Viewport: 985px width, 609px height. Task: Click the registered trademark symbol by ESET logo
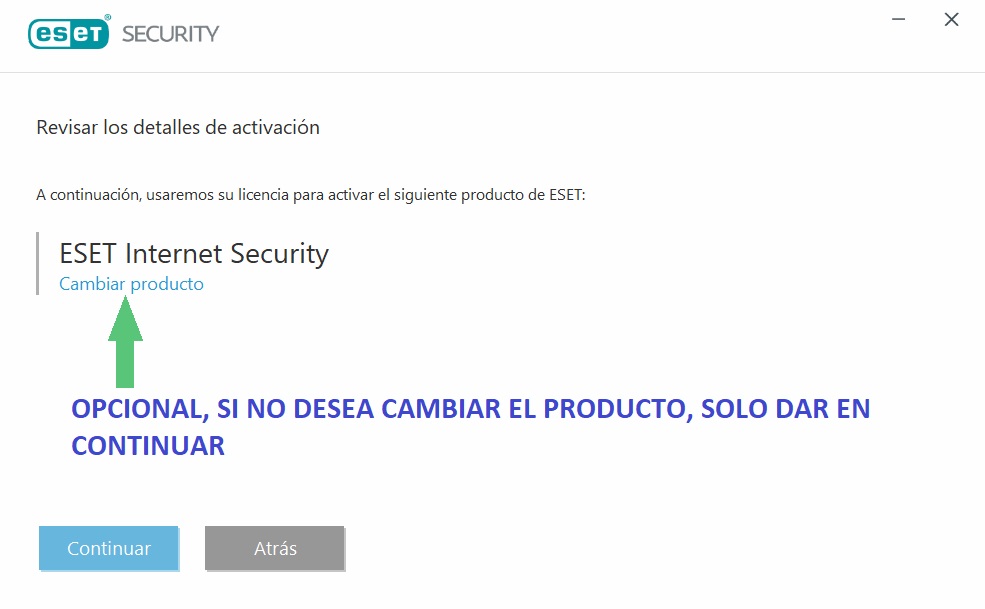108,18
